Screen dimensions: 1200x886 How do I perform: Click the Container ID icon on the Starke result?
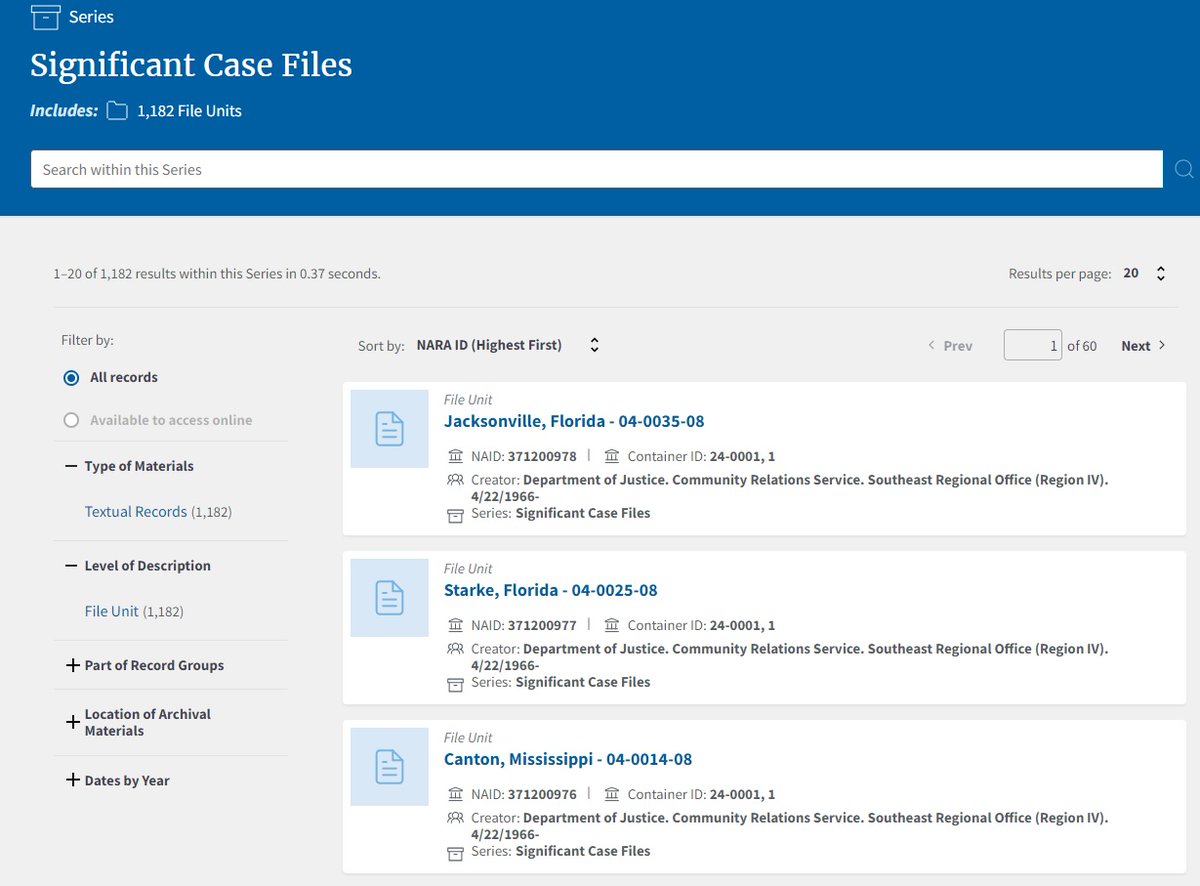(613, 624)
